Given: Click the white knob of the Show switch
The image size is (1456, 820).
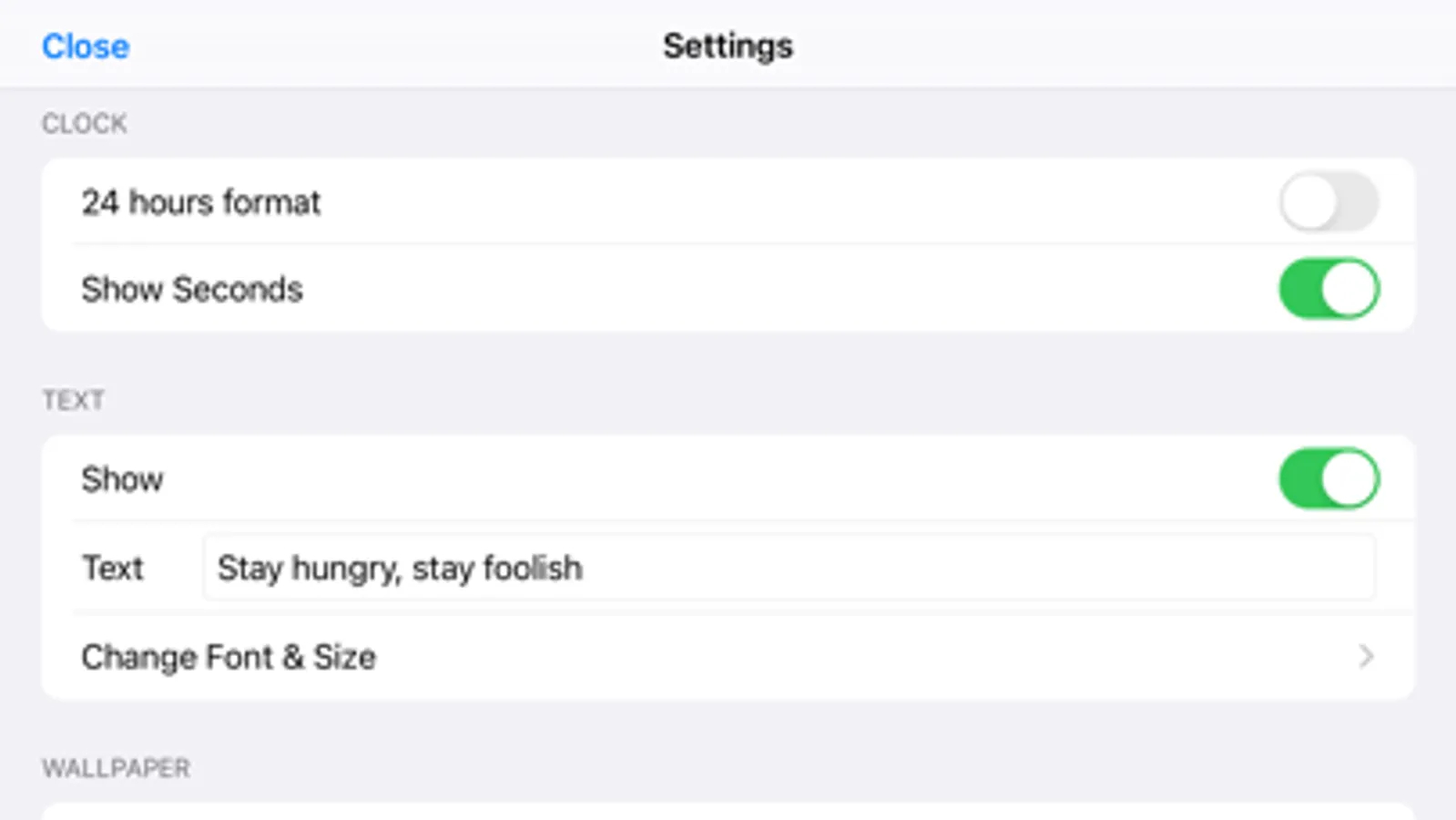Looking at the screenshot, I should pos(1349,478).
